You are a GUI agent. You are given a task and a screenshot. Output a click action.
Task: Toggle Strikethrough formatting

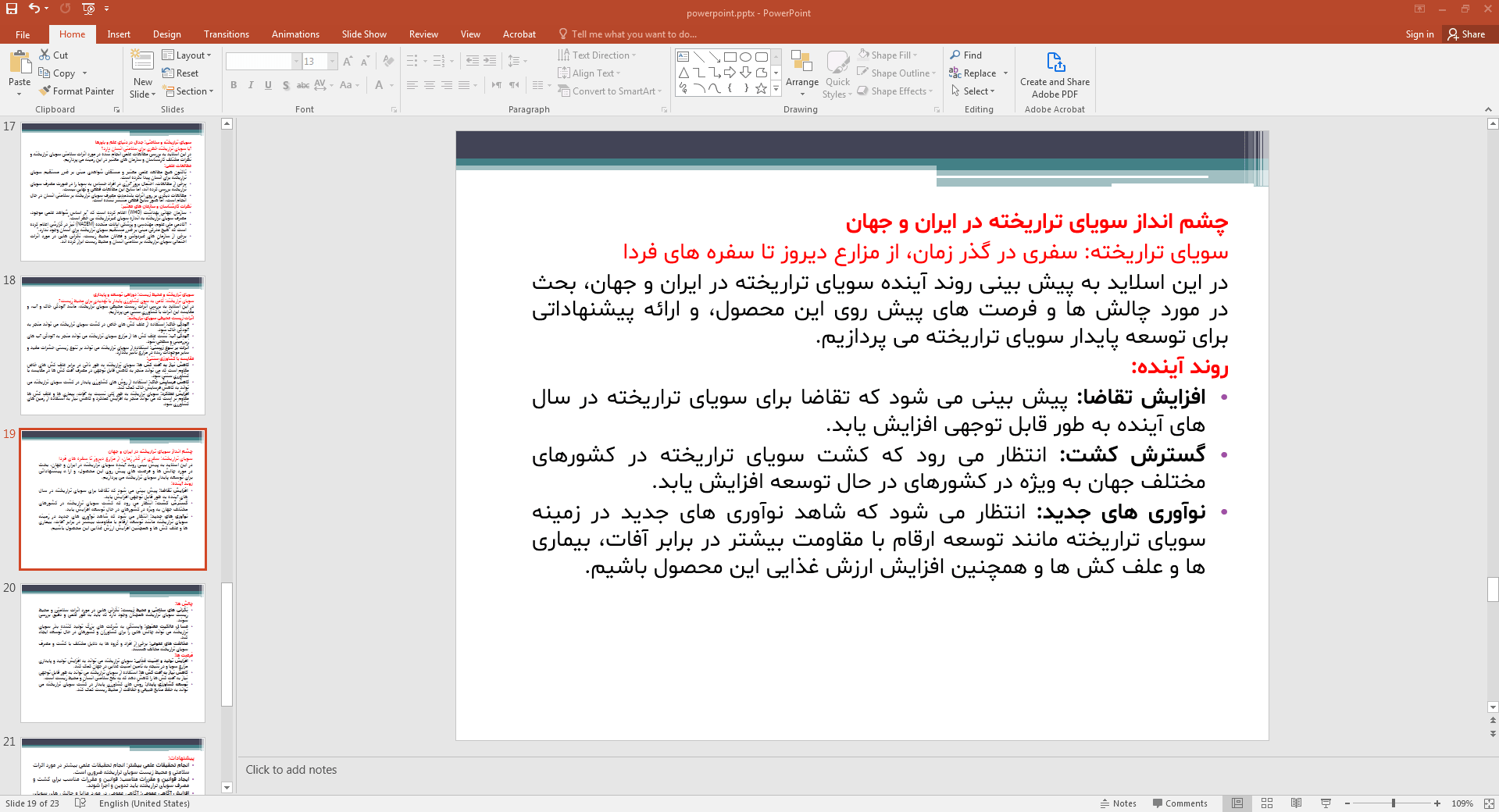tap(303, 85)
